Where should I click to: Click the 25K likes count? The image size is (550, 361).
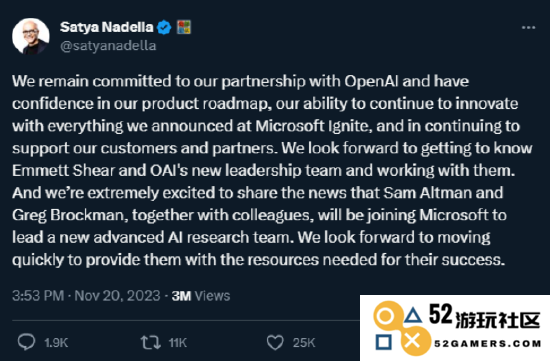(304, 343)
